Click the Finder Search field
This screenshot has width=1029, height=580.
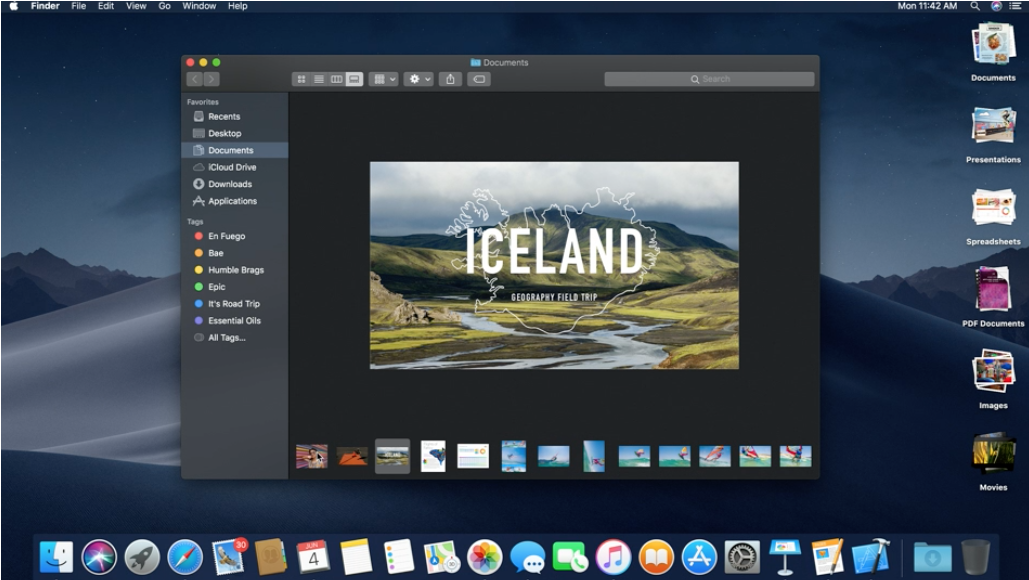pos(709,79)
